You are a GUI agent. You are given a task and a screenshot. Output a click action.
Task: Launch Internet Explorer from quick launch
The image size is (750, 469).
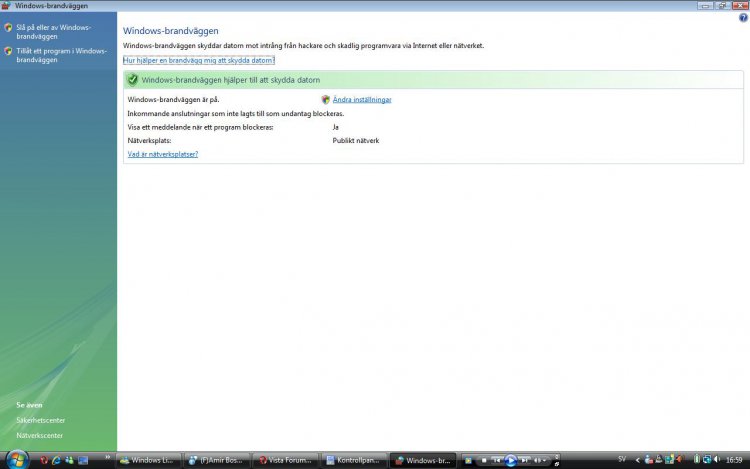click(x=56, y=460)
